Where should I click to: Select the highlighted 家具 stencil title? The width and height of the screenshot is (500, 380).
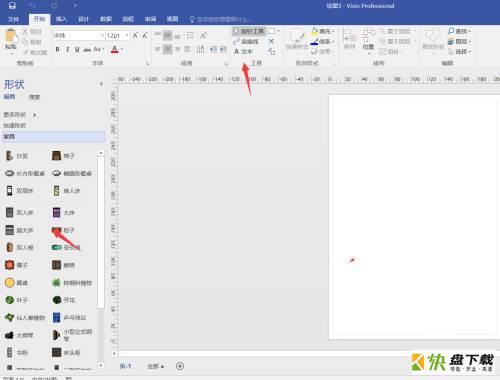[54, 136]
